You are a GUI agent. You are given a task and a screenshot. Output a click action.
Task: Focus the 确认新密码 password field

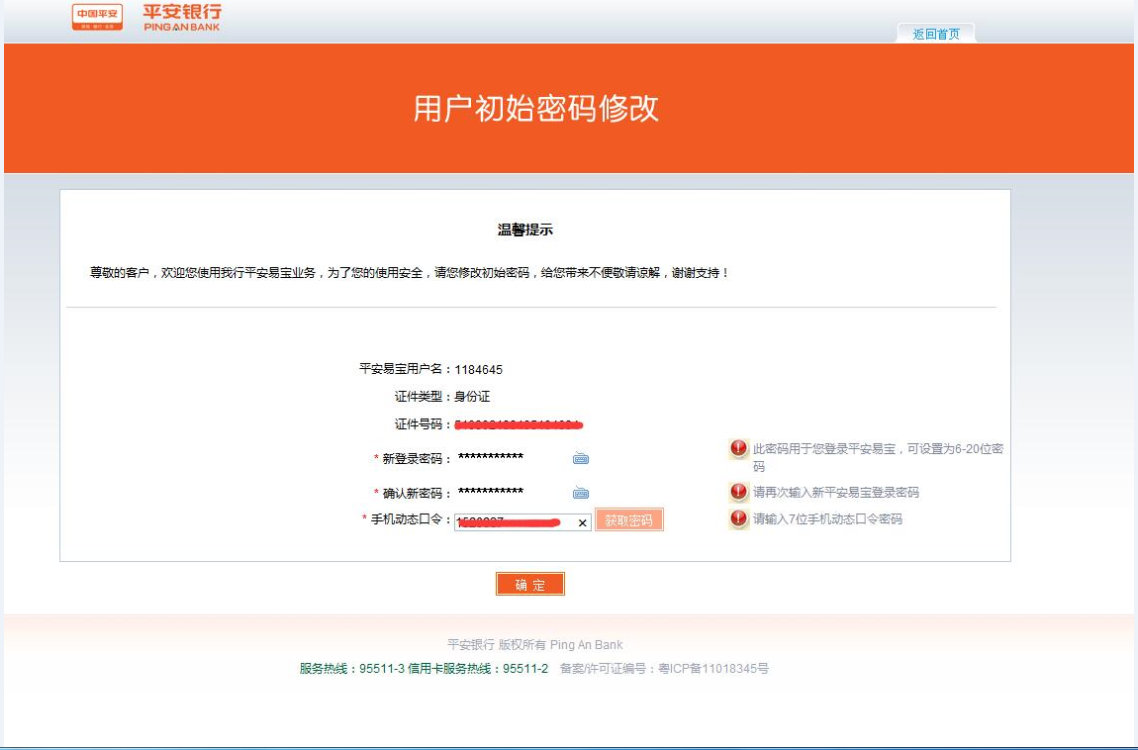pyautogui.click(x=512, y=493)
